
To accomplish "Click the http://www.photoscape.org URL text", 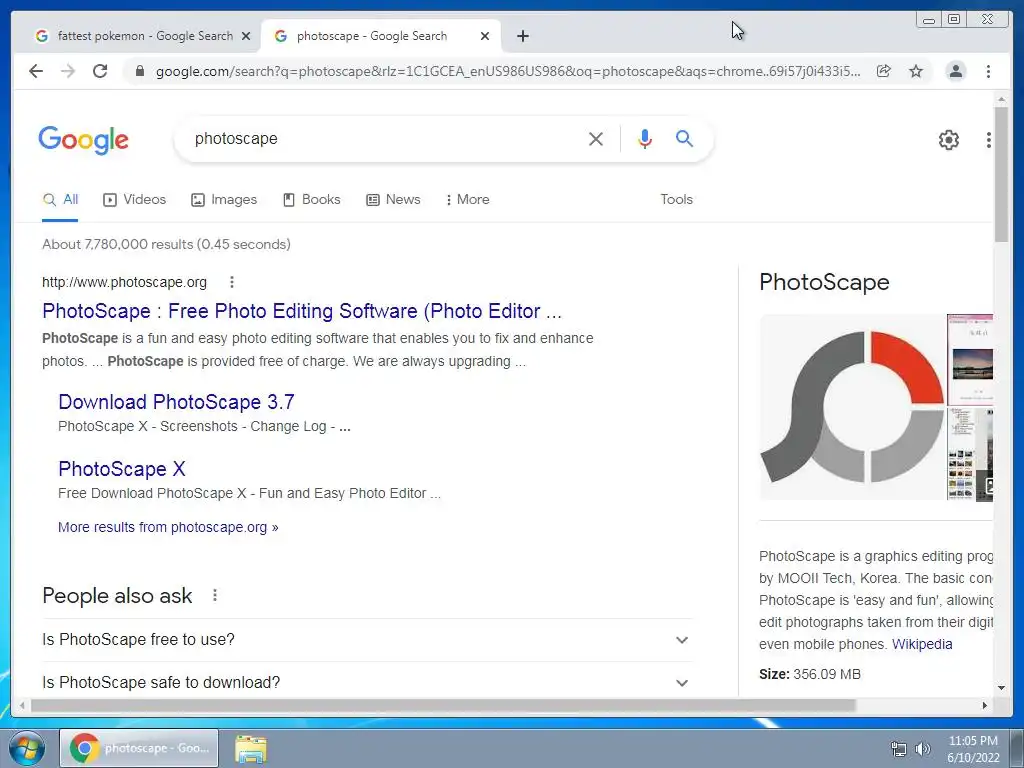I will 124,282.
